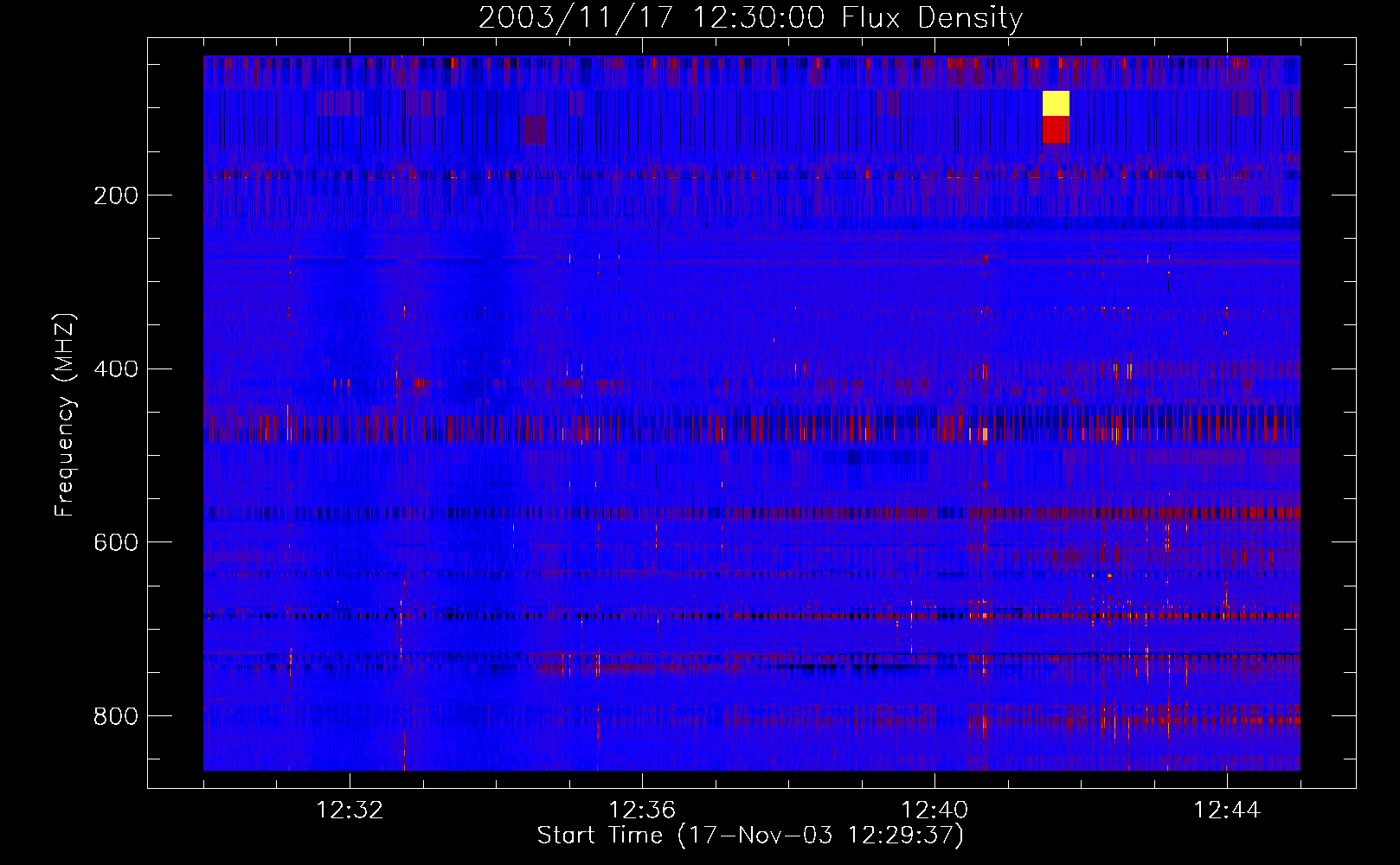Screen dimensions: 1400x865
Task: Click the 800 frequency tick label
Action: (116, 716)
